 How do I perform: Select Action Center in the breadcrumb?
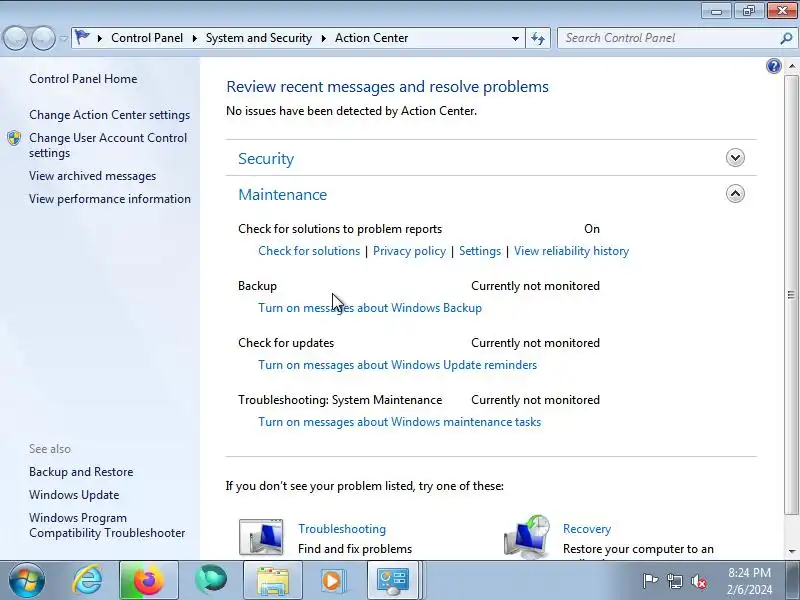click(371, 38)
